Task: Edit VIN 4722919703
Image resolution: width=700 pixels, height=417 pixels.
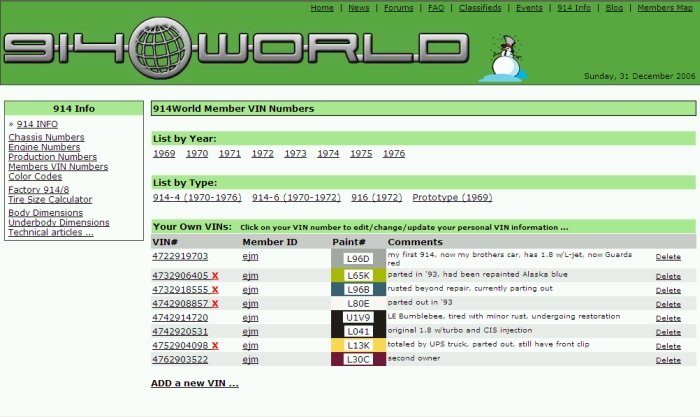Action: (180, 256)
